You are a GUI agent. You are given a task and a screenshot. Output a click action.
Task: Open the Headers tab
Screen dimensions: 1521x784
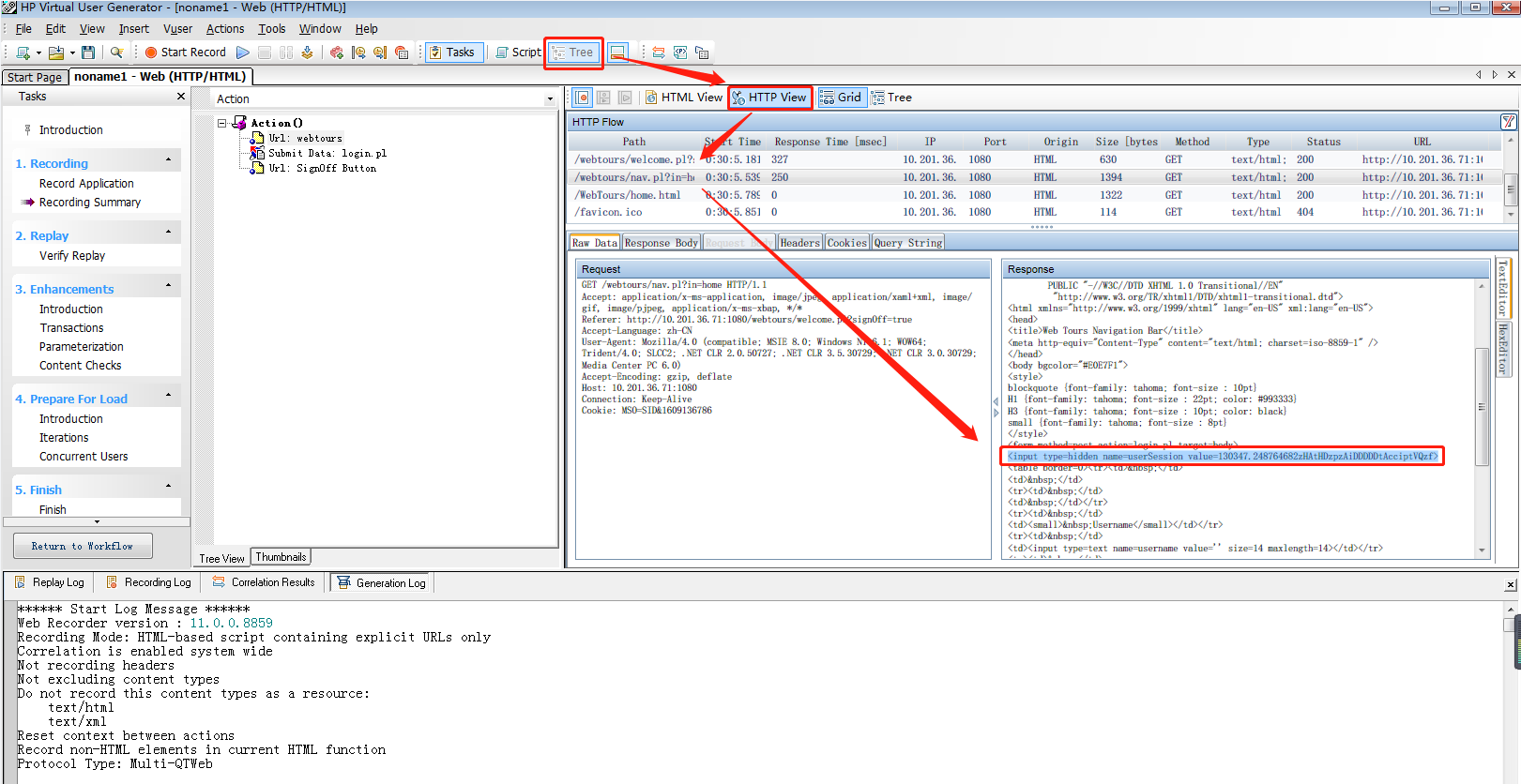point(799,243)
